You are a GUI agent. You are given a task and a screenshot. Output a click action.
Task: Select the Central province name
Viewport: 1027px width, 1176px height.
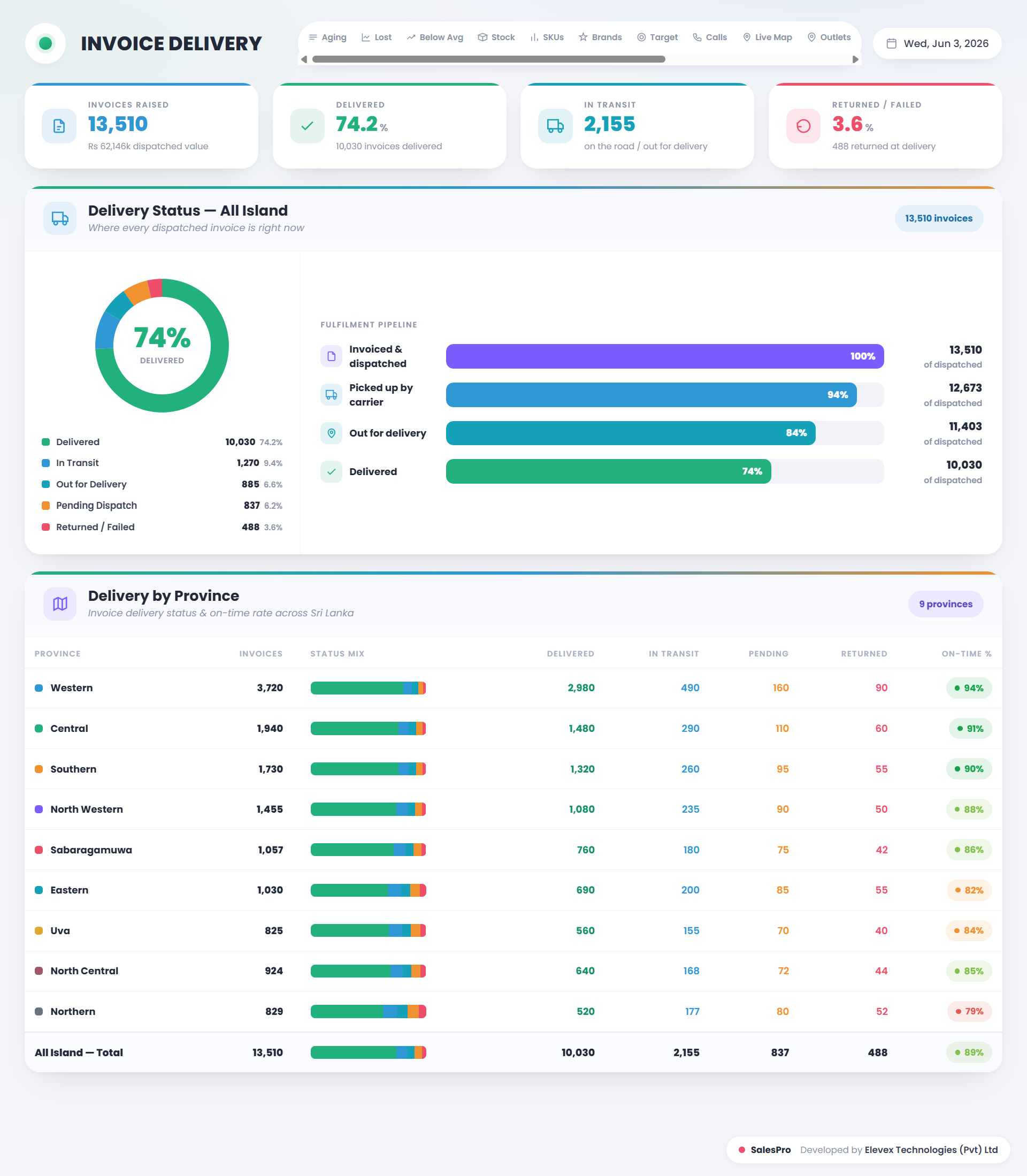[x=70, y=728]
